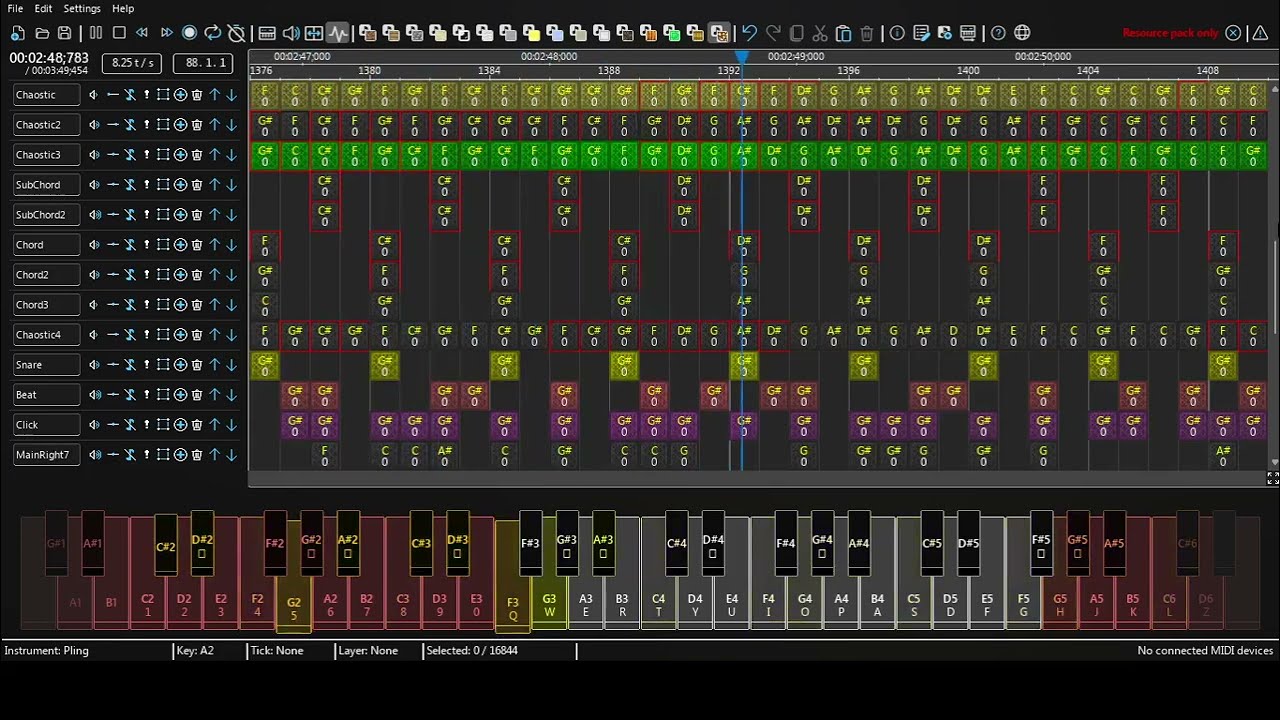Cut the selection using the scissors icon
This screenshot has height=720, width=1280.
point(820,33)
